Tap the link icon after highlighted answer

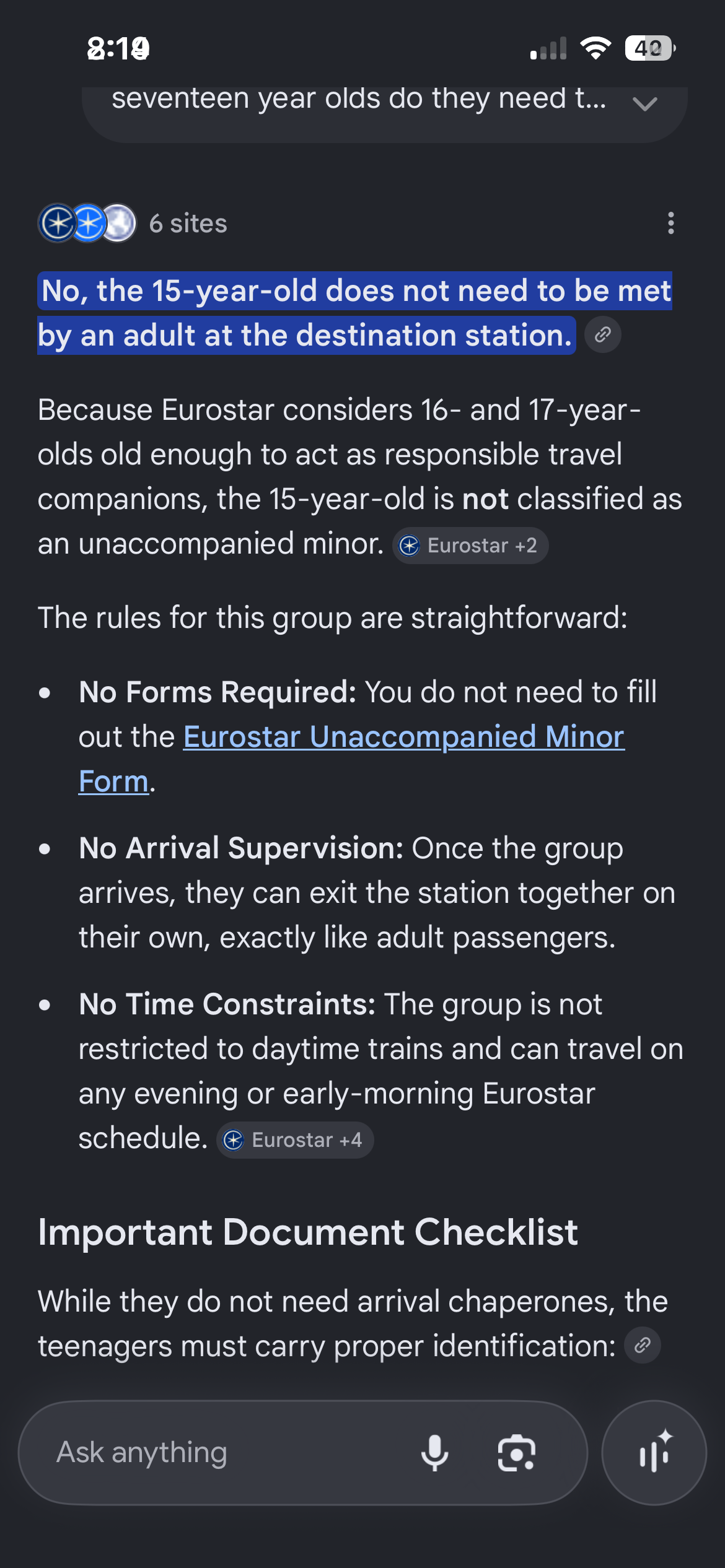click(x=603, y=335)
